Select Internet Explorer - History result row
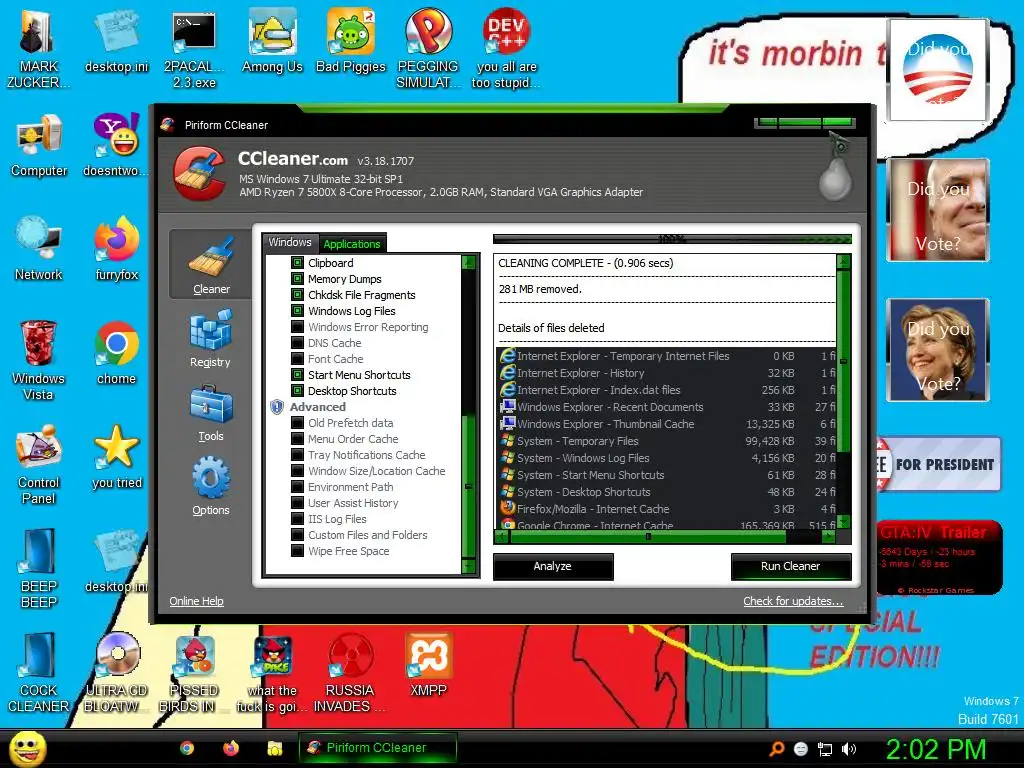The width and height of the screenshot is (1024, 768). (x=666, y=373)
